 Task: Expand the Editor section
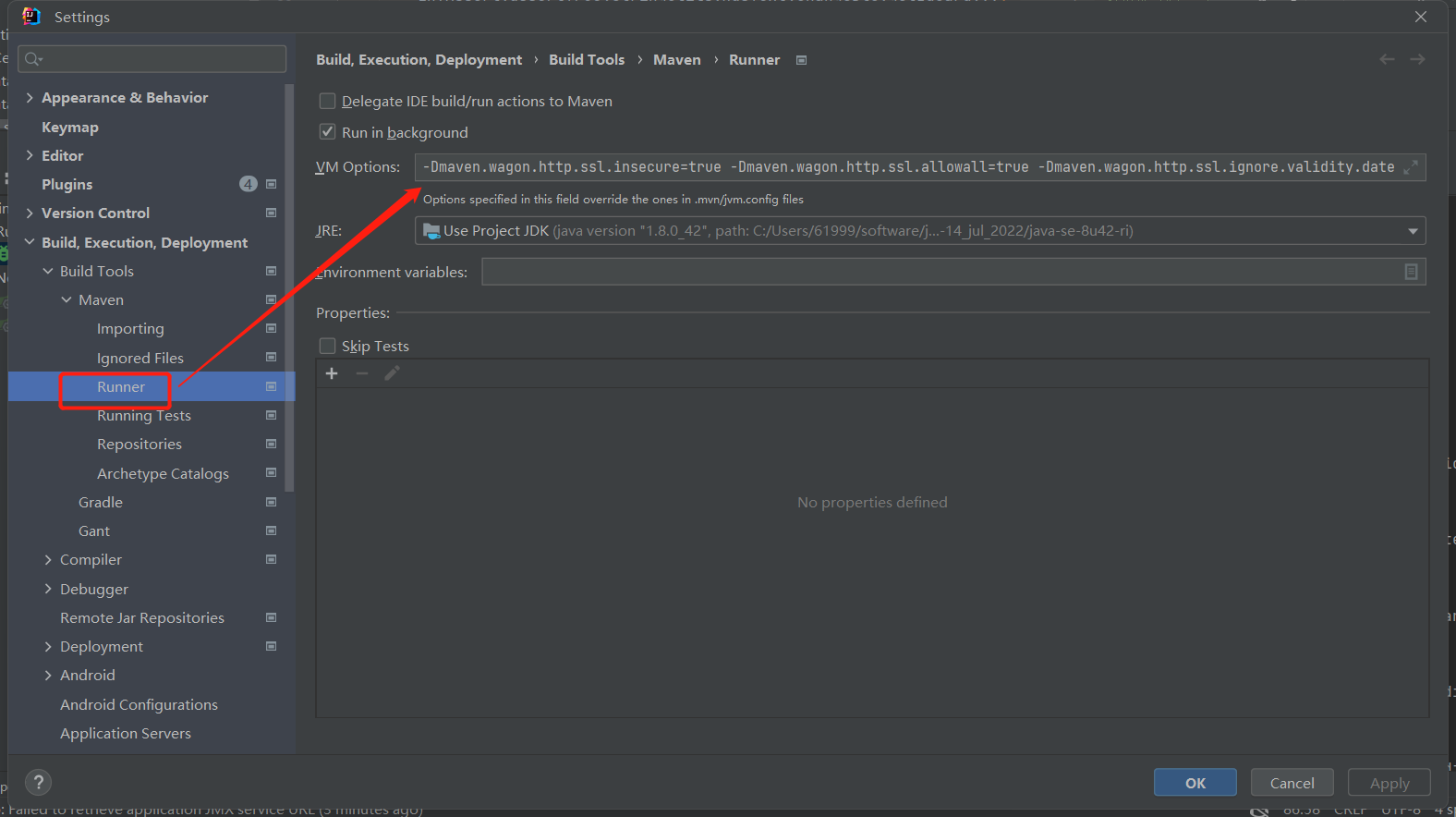click(x=30, y=155)
